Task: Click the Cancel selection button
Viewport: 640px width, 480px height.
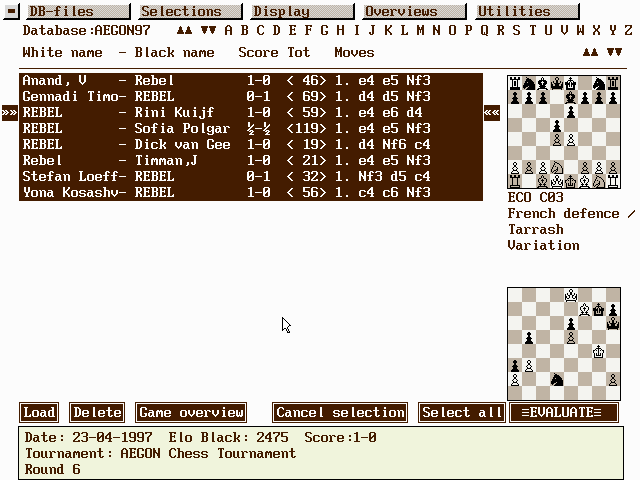Action: (340, 413)
